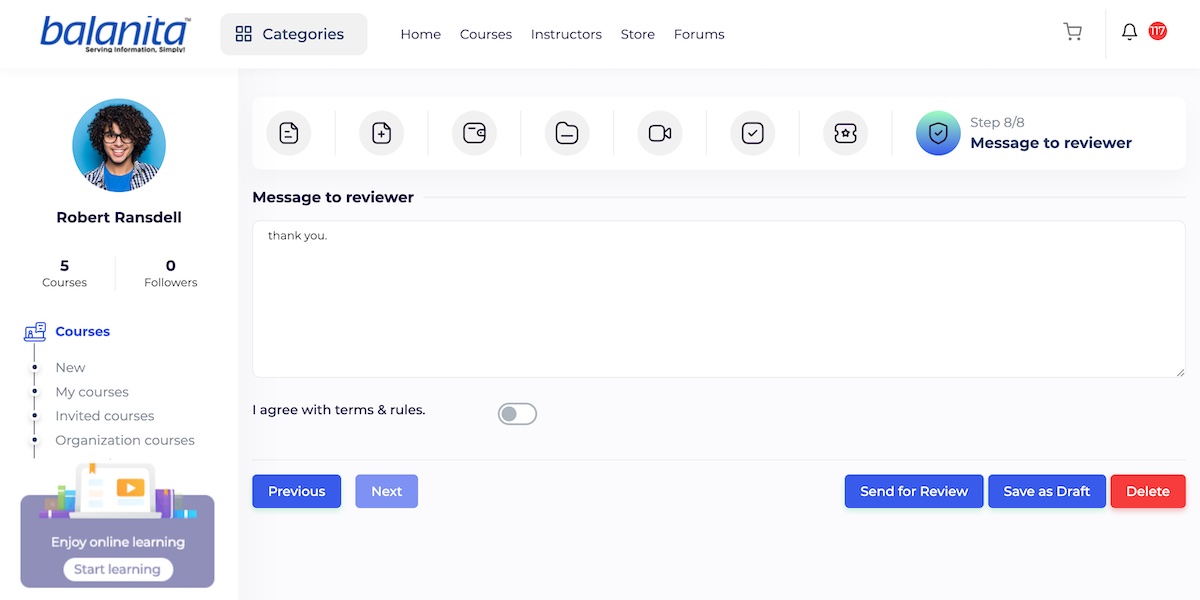The height and width of the screenshot is (600, 1200).
Task: Expand the Courses sidebar section
Action: tap(82, 332)
